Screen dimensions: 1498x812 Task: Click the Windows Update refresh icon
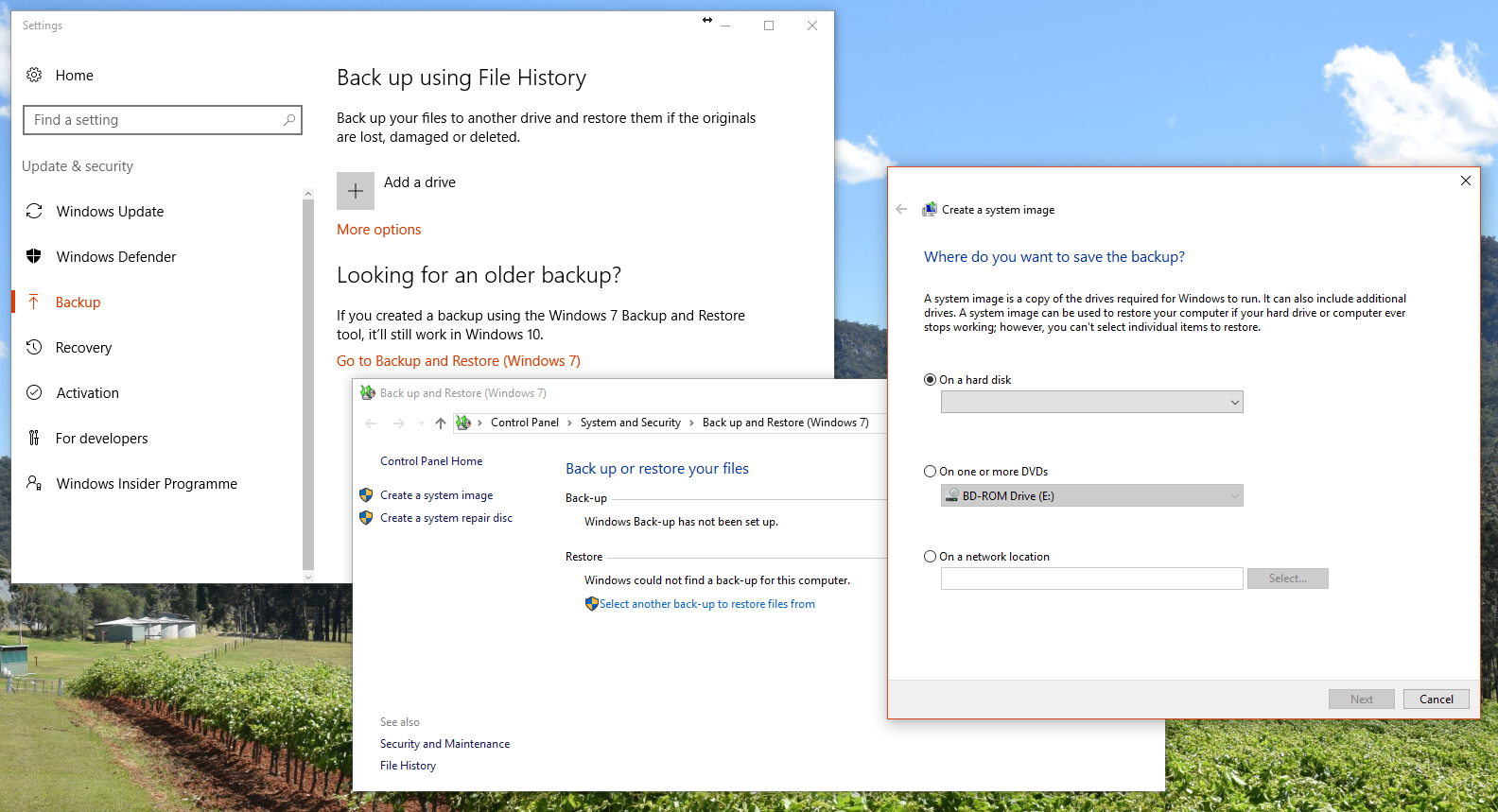pos(34,211)
